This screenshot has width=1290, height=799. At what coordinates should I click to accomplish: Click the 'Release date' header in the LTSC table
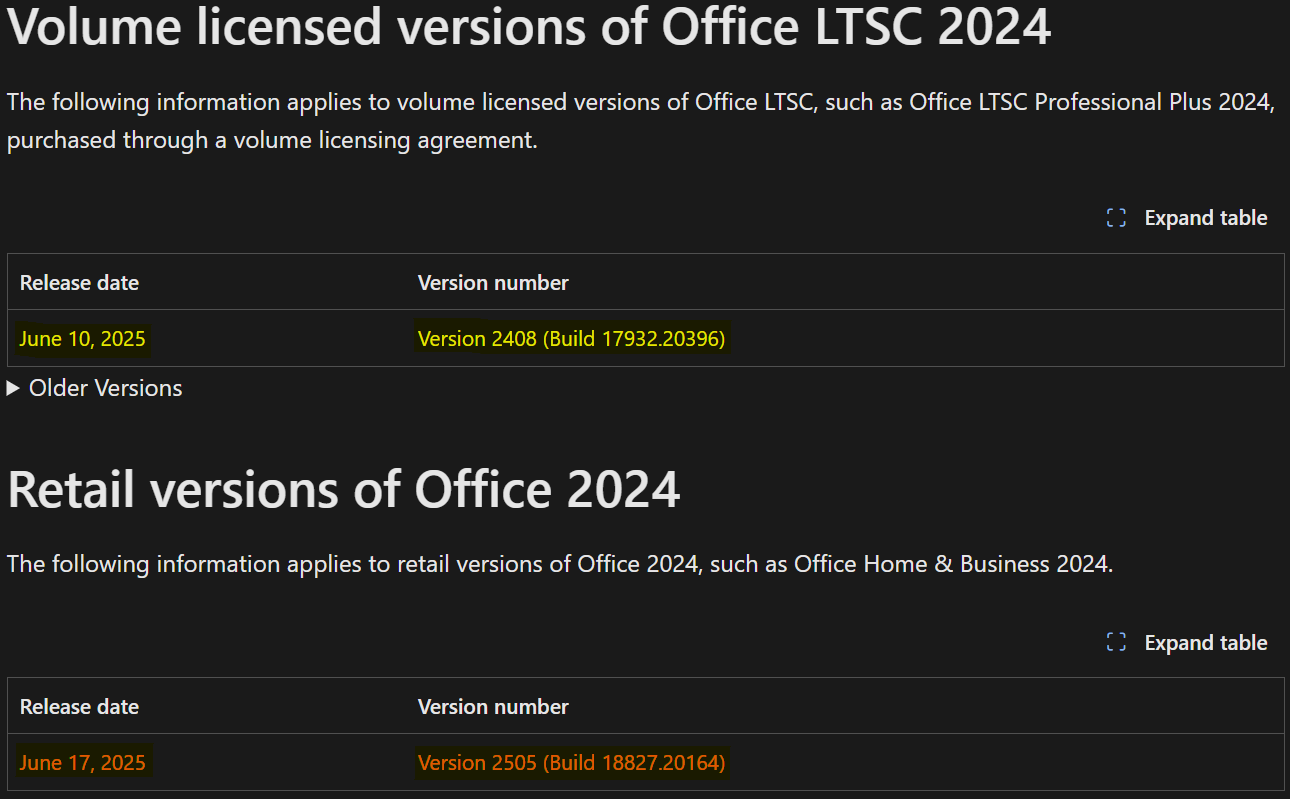click(79, 283)
